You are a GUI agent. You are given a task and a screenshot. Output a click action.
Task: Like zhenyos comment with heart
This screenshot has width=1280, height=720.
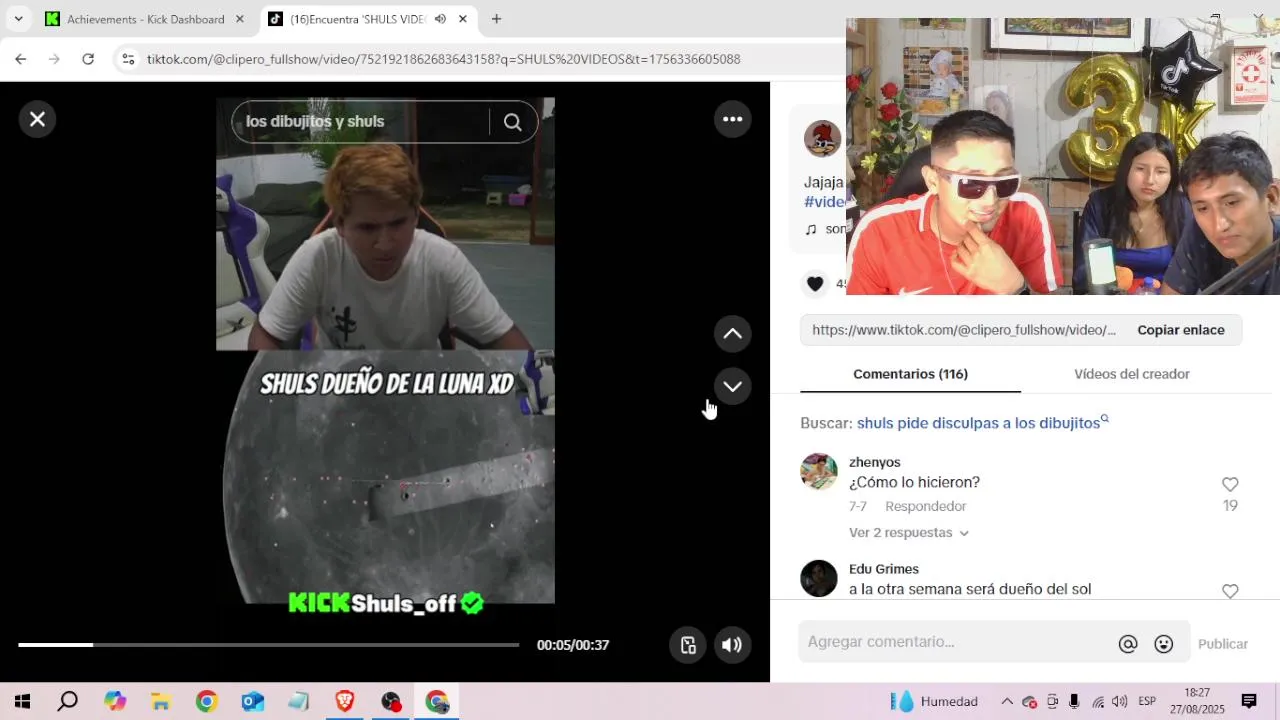tap(1230, 484)
